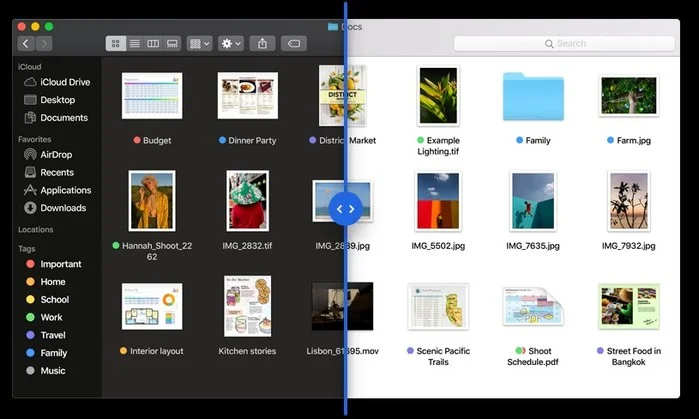The width and height of the screenshot is (699, 419).
Task: Go back with the left arrow button
Action: [26, 43]
